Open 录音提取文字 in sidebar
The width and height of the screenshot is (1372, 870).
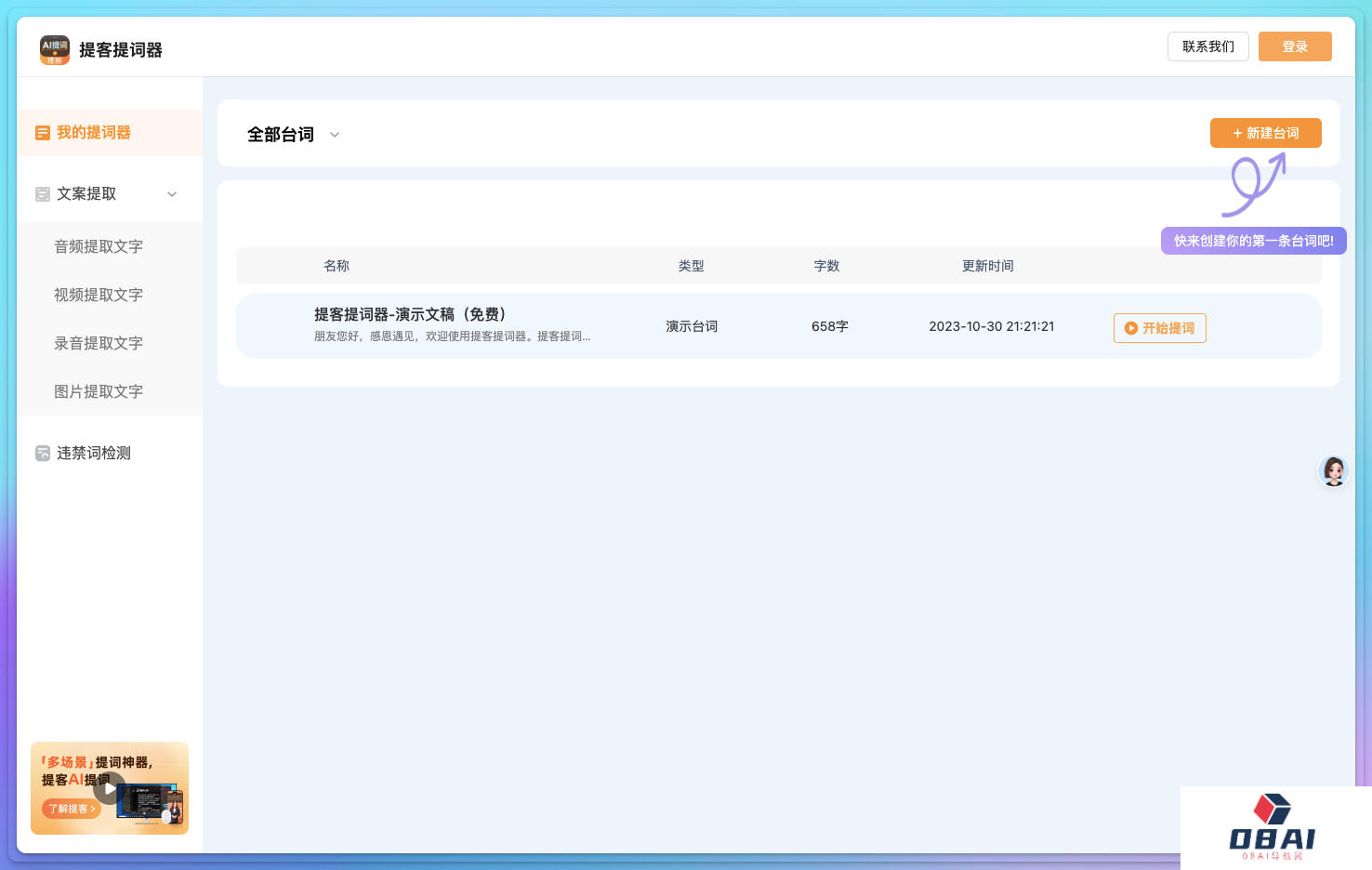coord(99,343)
